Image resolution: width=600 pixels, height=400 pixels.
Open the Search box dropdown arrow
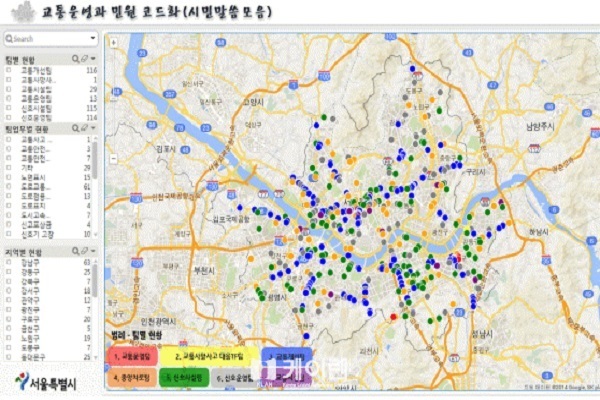coord(93,38)
